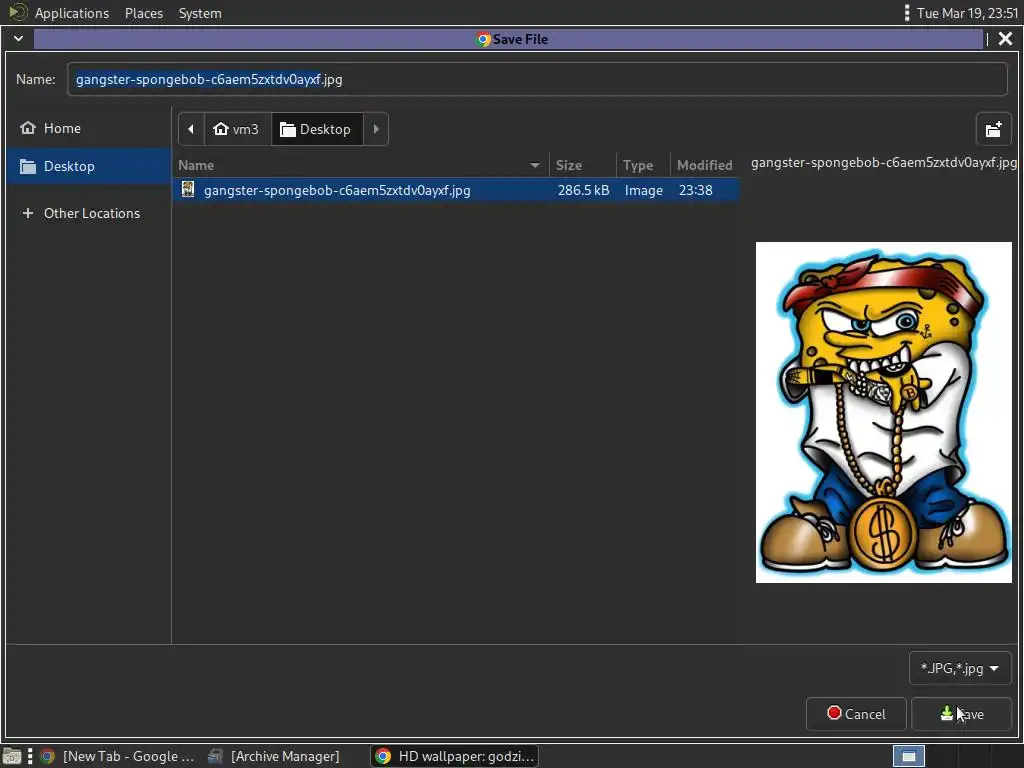Click the show desktop icon in taskbar
This screenshot has height=768, width=1024.
tap(12, 756)
